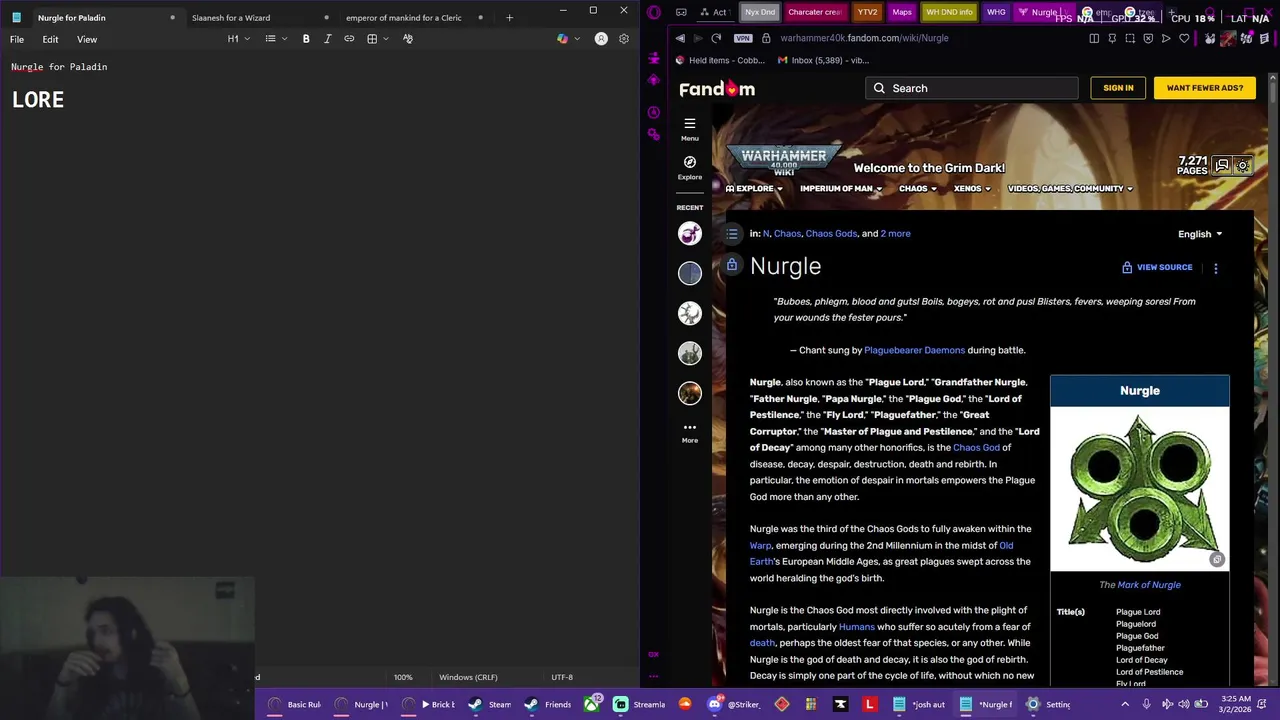Click the WANT FEWER ADS? button
This screenshot has width=1280, height=720.
(x=1204, y=88)
